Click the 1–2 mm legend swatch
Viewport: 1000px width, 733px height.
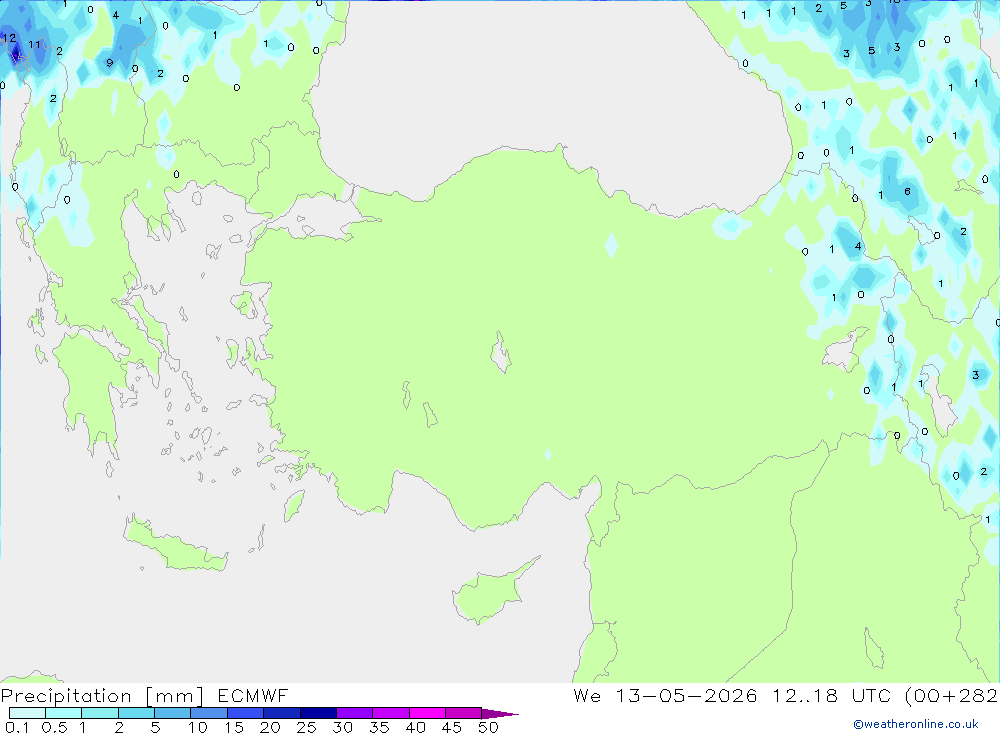99,713
